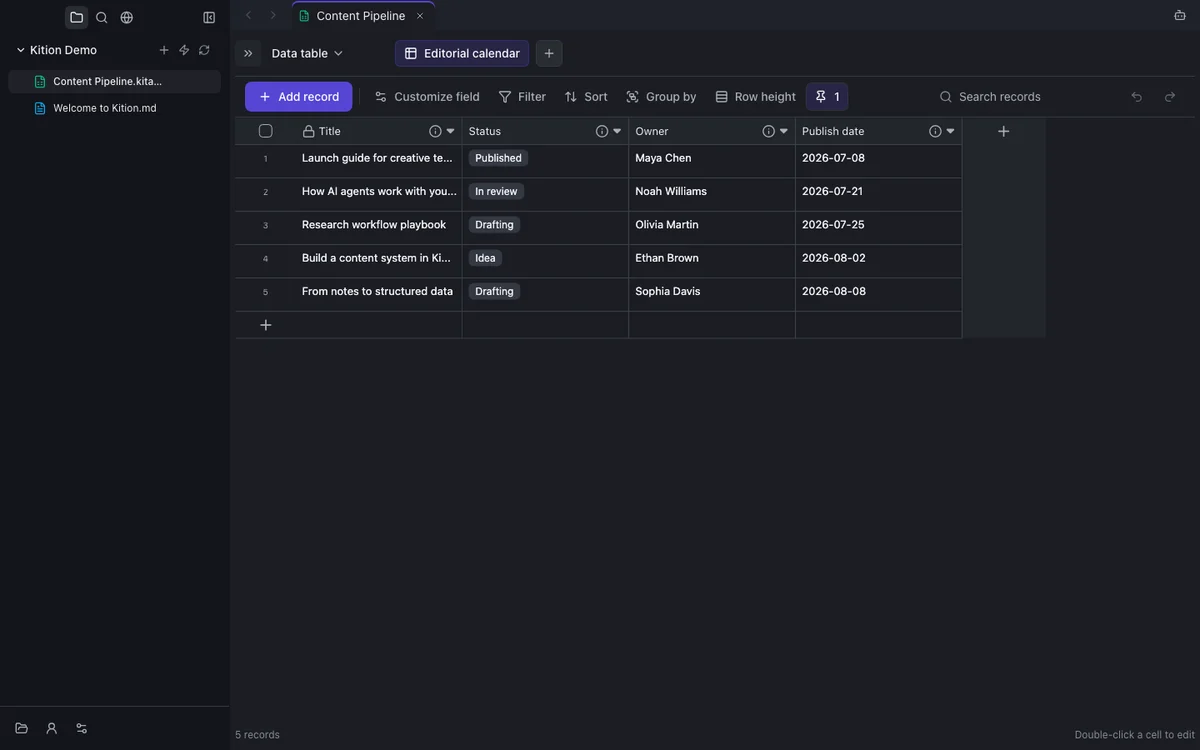This screenshot has width=1200, height=750.
Task: Select the 2026-08-02 publish date cell
Action: (878, 261)
